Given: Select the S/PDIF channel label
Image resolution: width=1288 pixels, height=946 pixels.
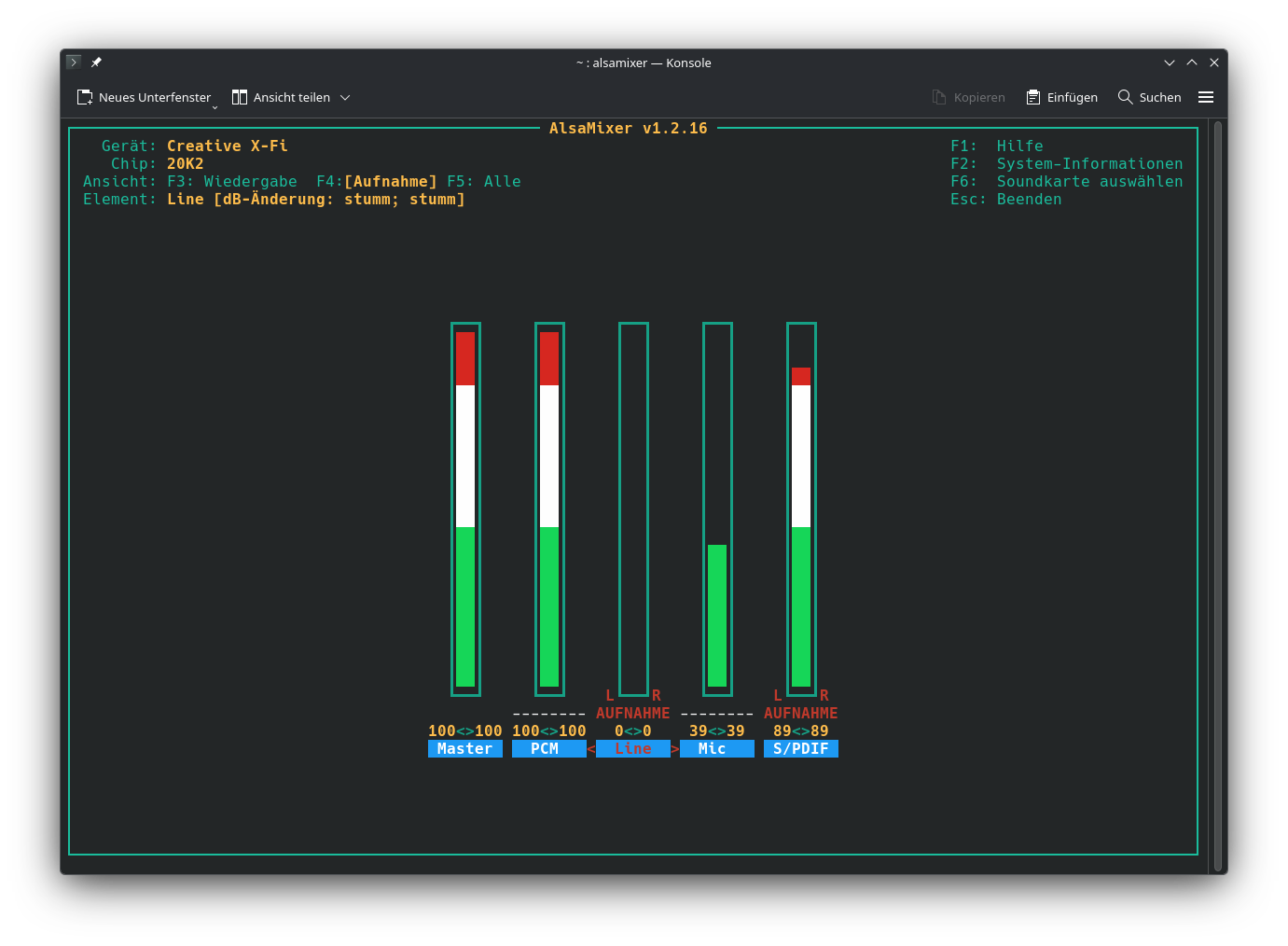Looking at the screenshot, I should pyautogui.click(x=801, y=749).
